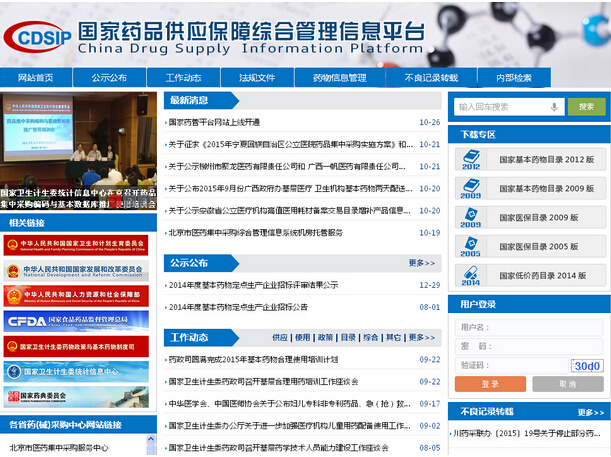This screenshot has width=611, height=457.
Task: Open the 柳州市聚龙医药 announcement news item
Action: [287, 167]
